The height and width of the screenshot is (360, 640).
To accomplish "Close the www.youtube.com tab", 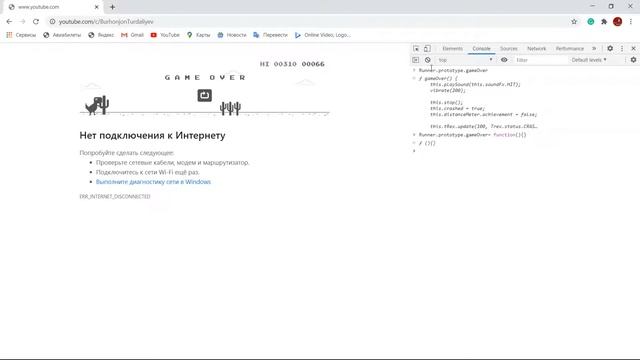I will coord(97,7).
